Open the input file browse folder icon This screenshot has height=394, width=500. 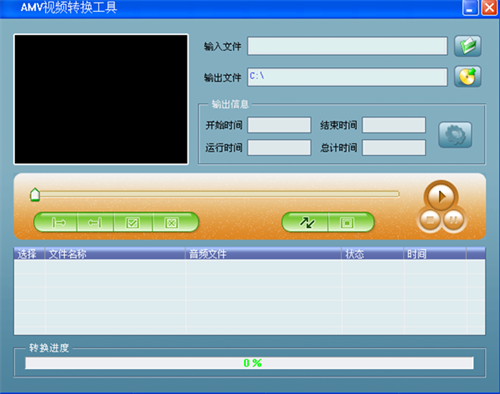pos(468,46)
